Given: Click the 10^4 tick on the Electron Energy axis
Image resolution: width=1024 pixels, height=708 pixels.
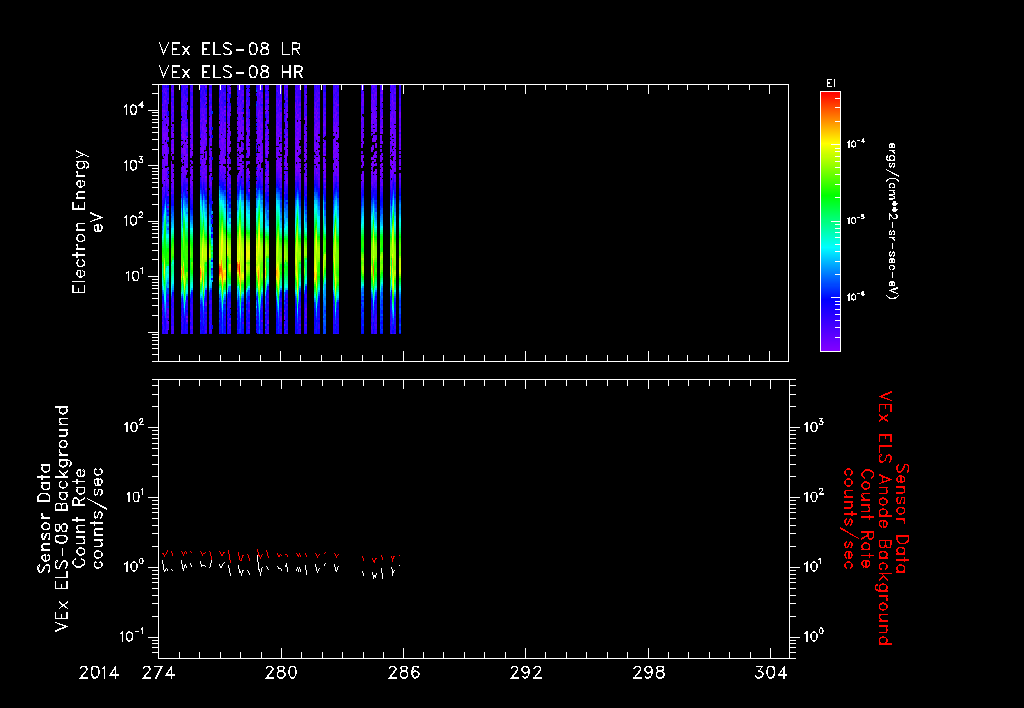Looking at the screenshot, I should pyautogui.click(x=134, y=110).
